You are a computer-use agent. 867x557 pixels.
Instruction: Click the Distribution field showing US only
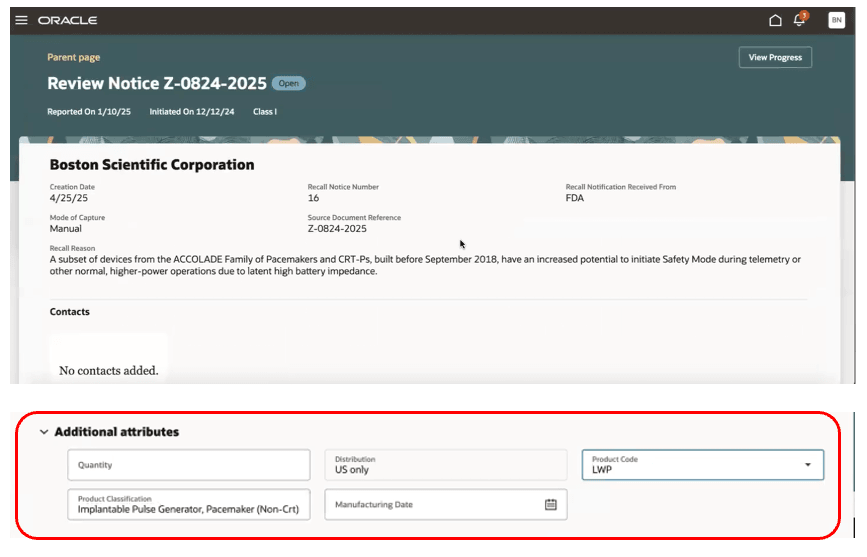(x=446, y=465)
